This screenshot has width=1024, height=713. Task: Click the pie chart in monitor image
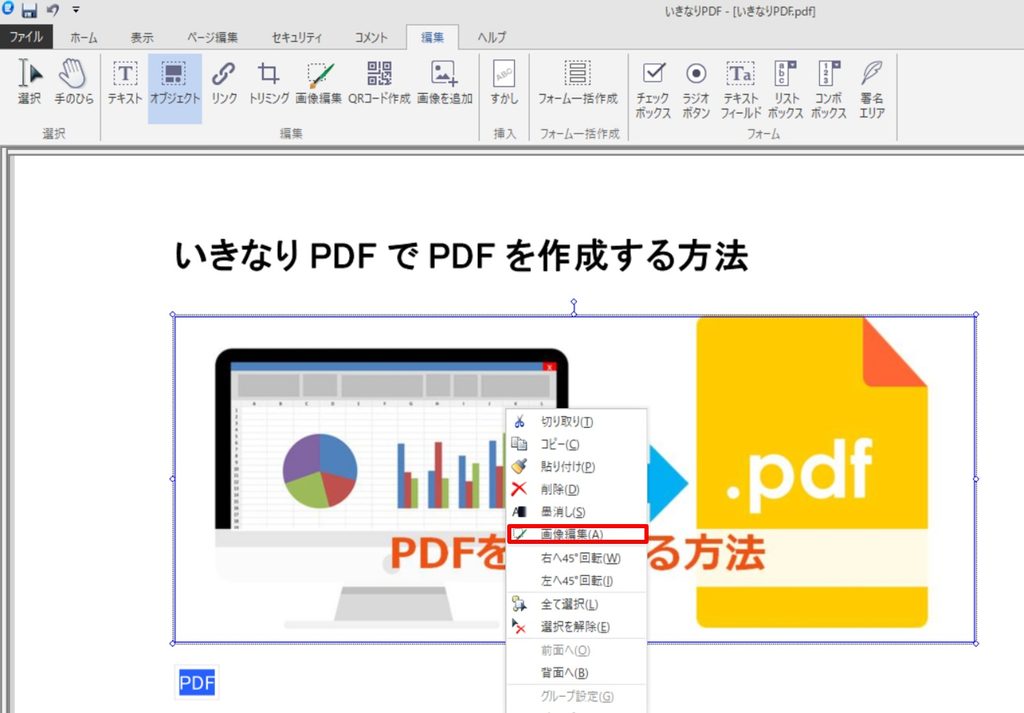pyautogui.click(x=320, y=471)
